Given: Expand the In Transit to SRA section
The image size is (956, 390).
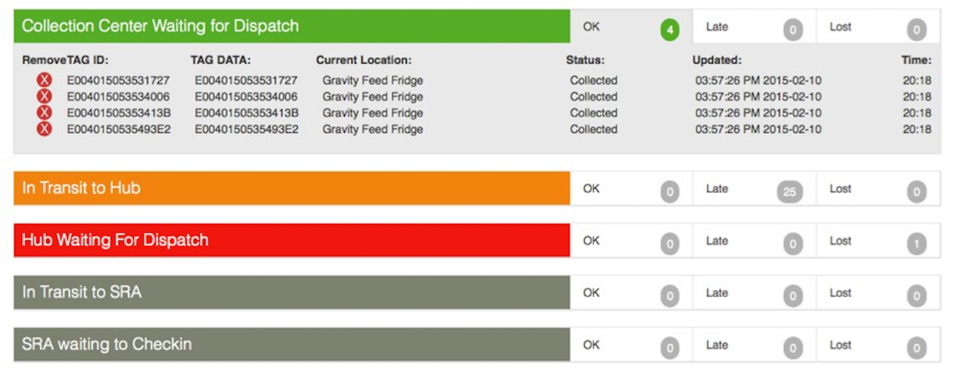Looking at the screenshot, I should point(291,292).
